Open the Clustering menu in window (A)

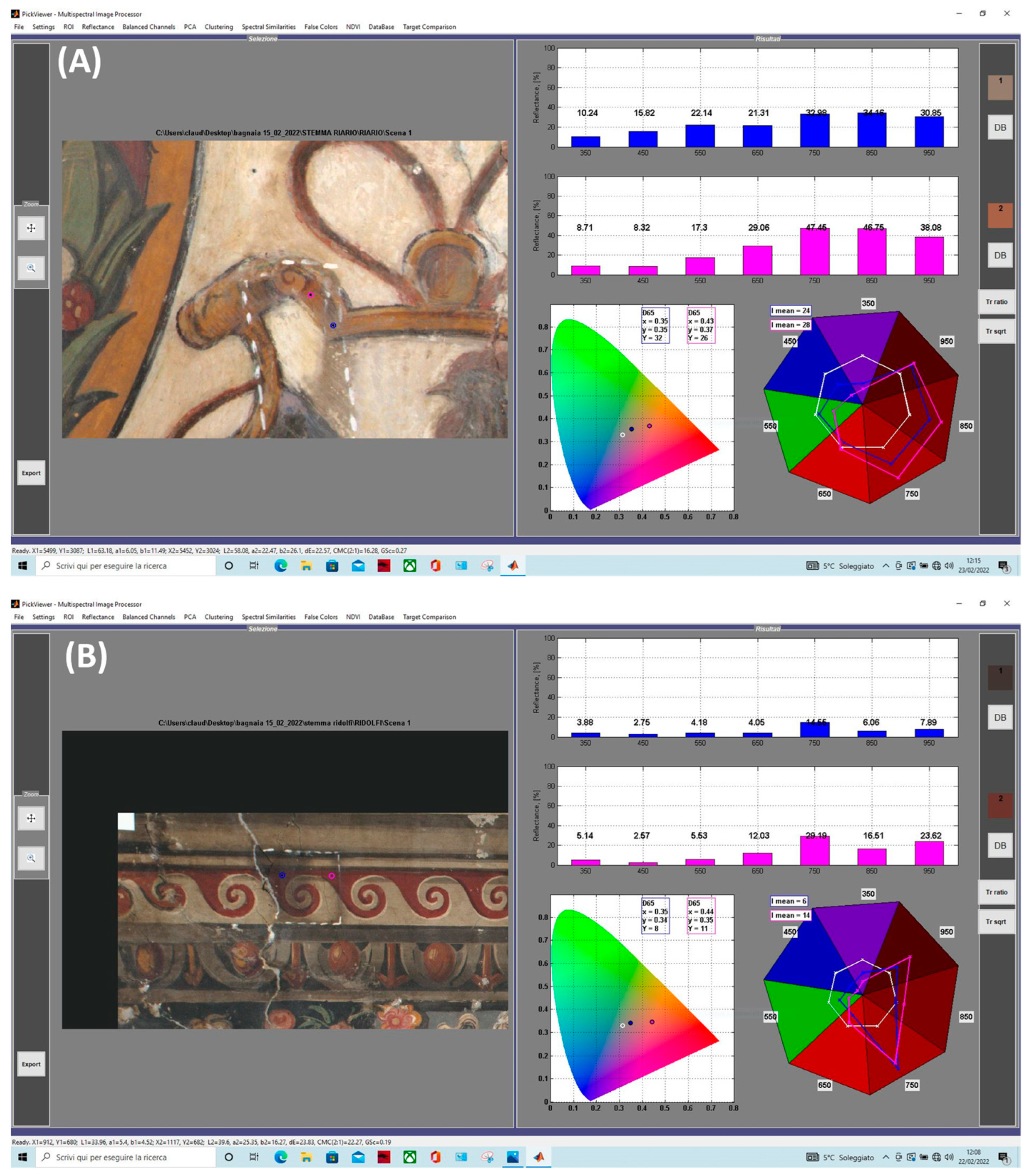219,27
